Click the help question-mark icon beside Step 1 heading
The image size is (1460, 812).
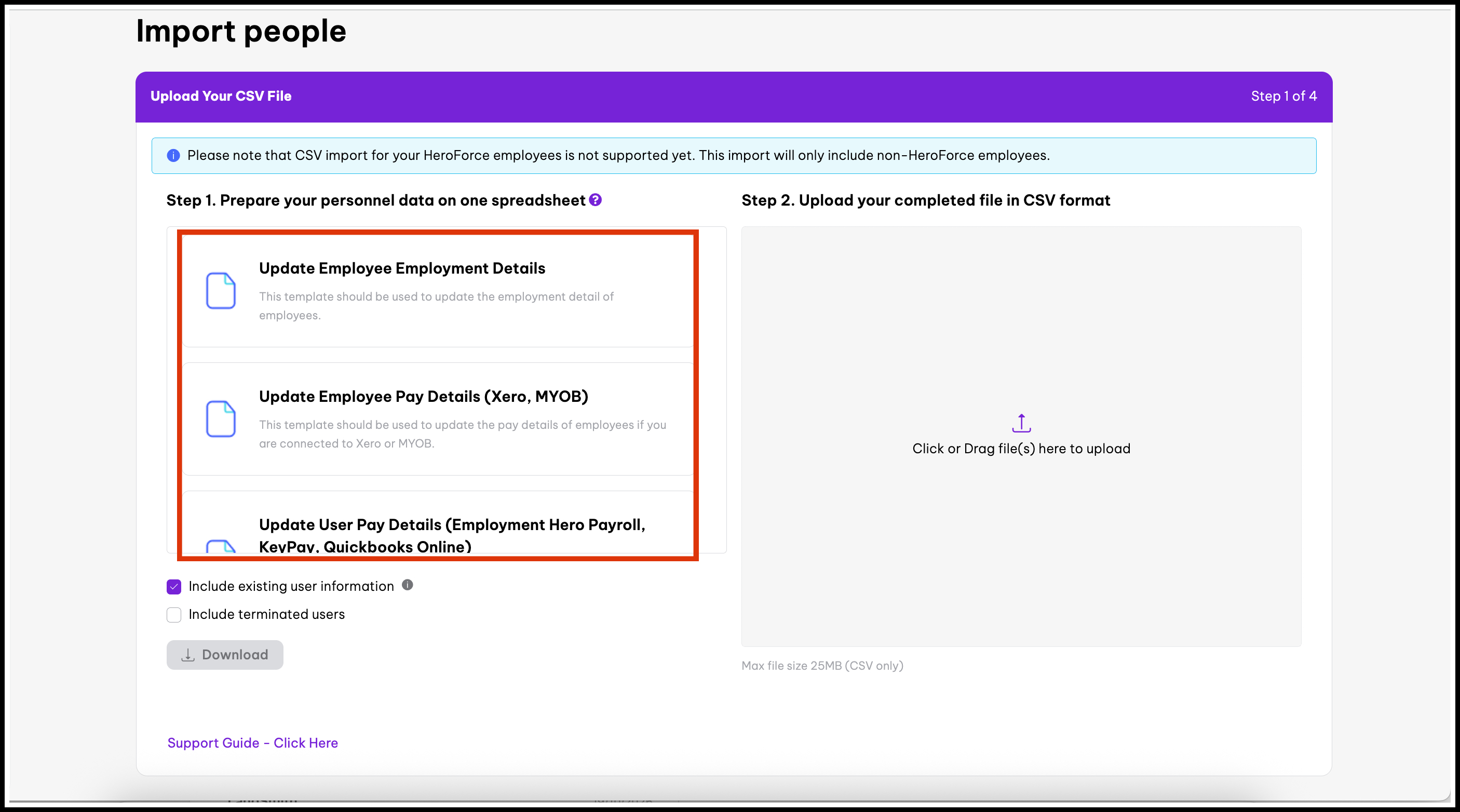point(595,200)
